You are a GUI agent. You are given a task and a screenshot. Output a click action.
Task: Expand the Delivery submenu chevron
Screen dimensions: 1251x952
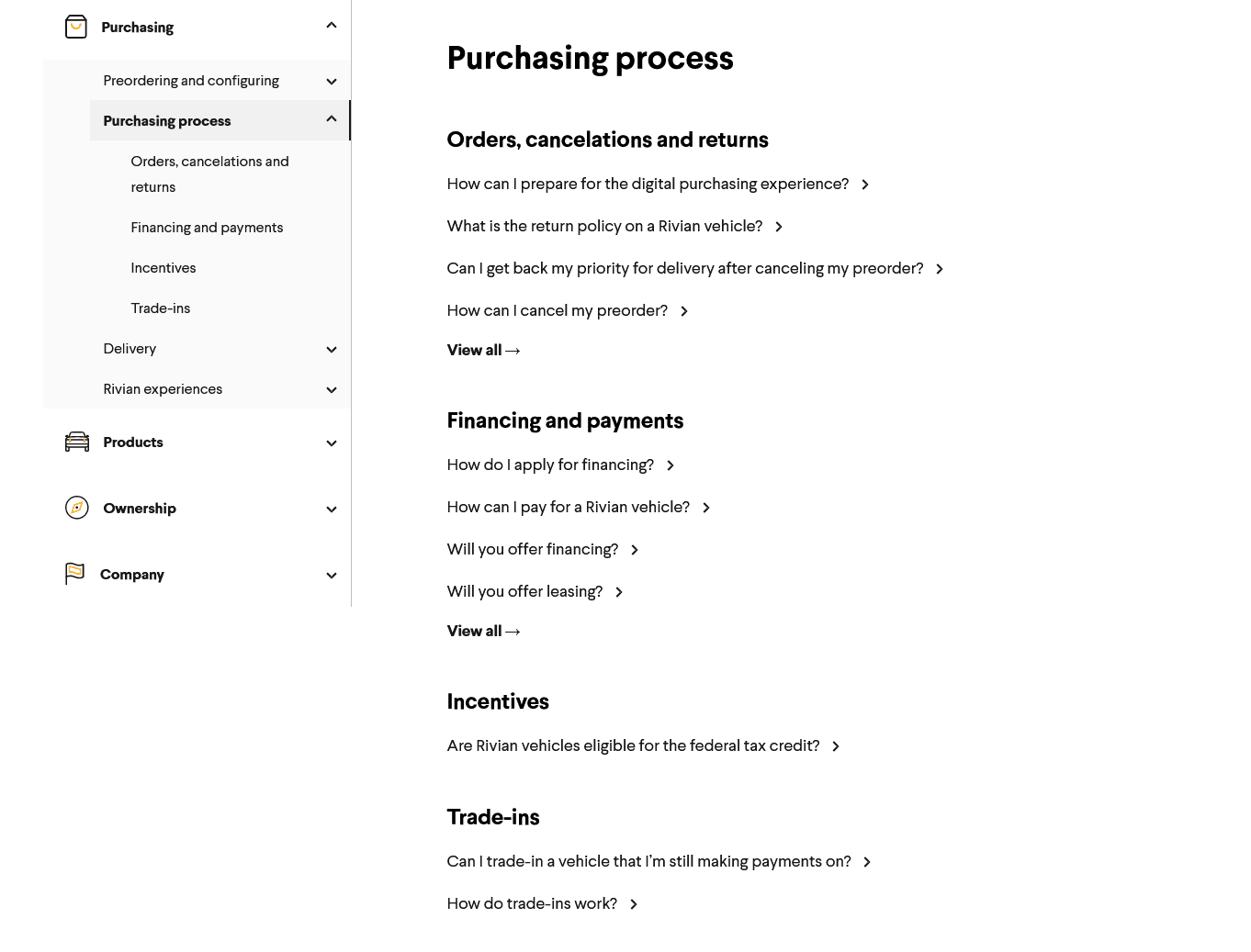(x=332, y=350)
